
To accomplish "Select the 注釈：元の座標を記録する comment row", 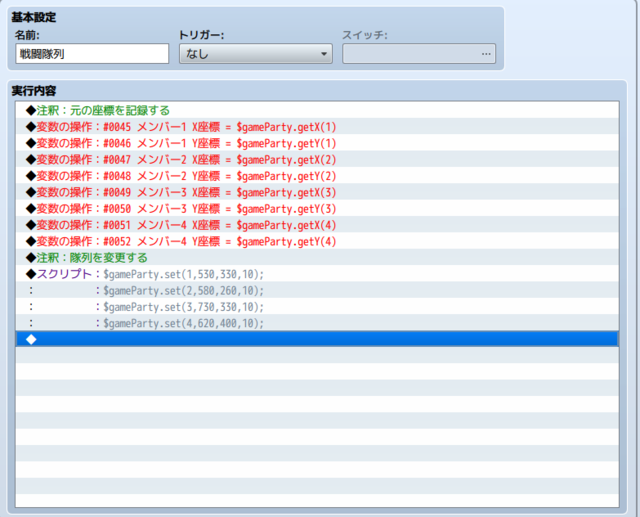I will point(317,110).
